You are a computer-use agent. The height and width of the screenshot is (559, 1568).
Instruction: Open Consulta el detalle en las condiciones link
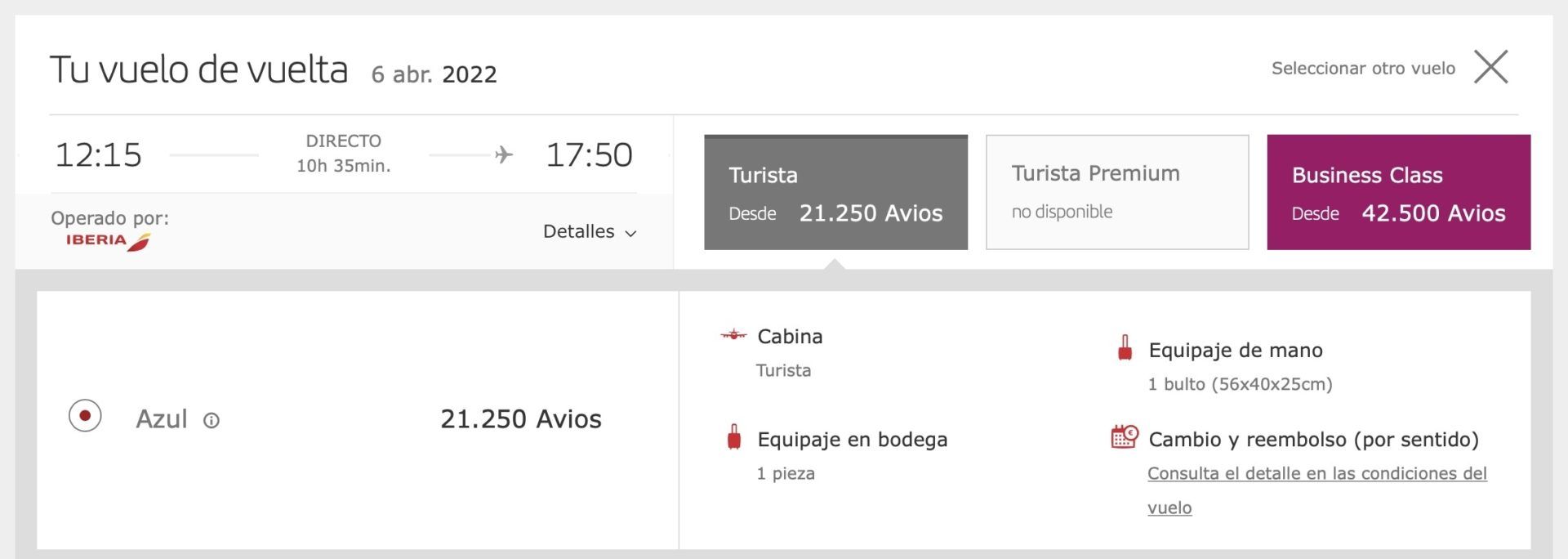[1316, 490]
